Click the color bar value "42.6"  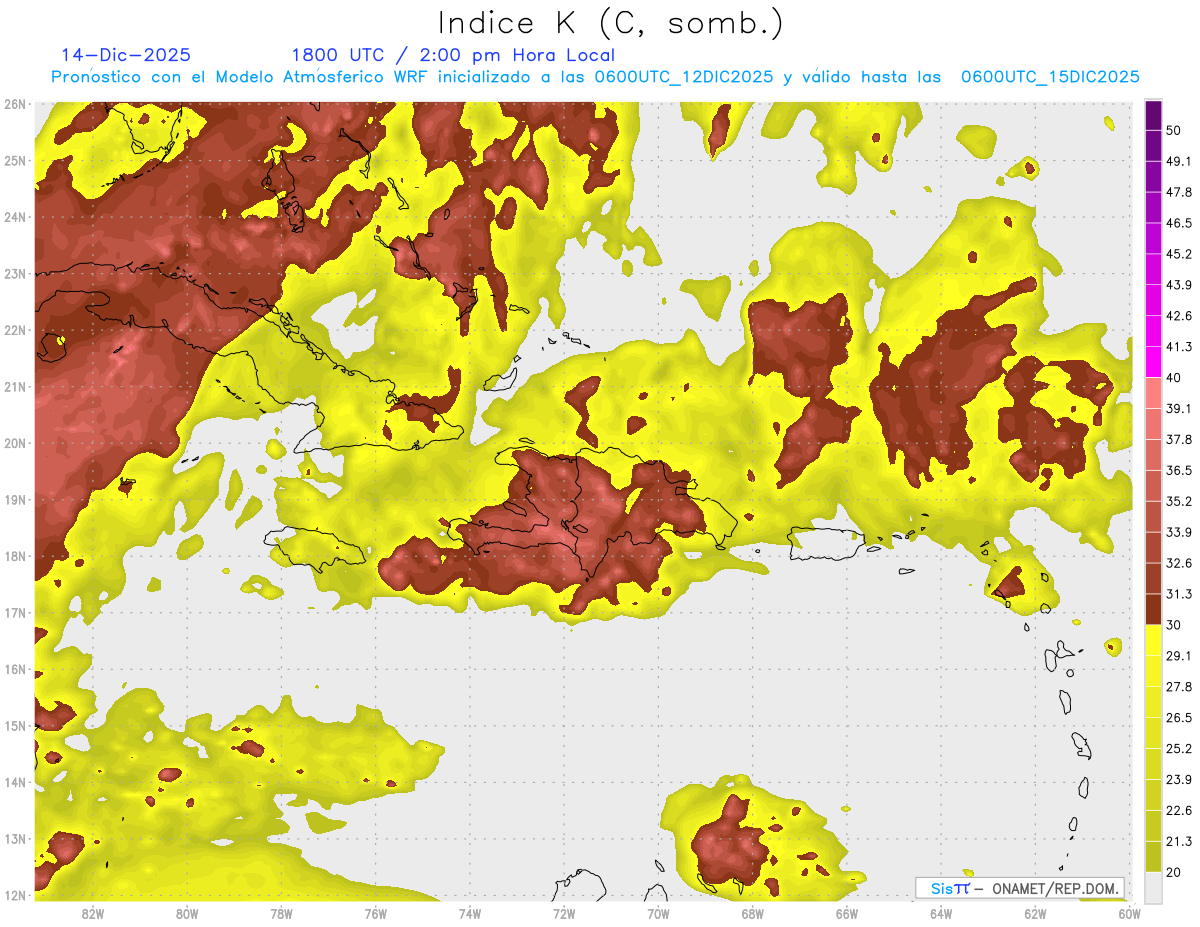(1179, 316)
